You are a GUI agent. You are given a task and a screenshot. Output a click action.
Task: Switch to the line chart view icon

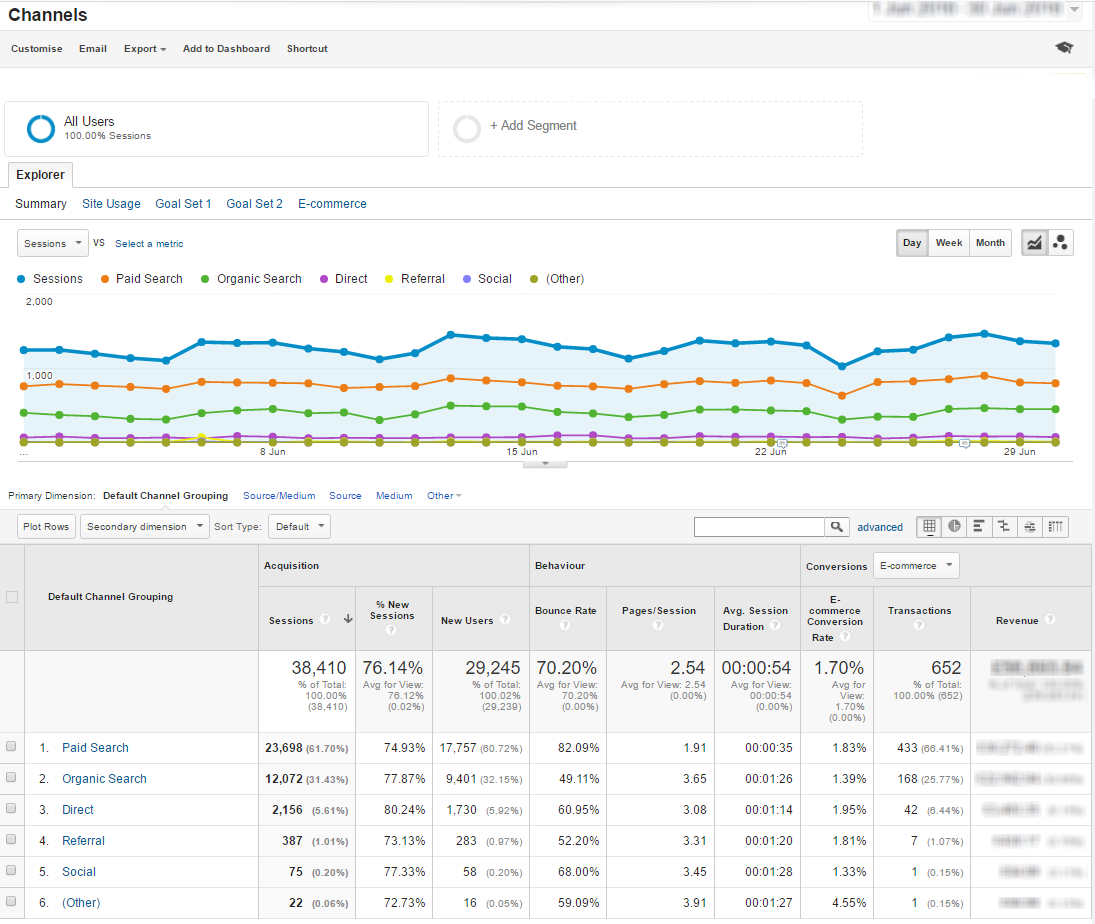coord(1034,243)
